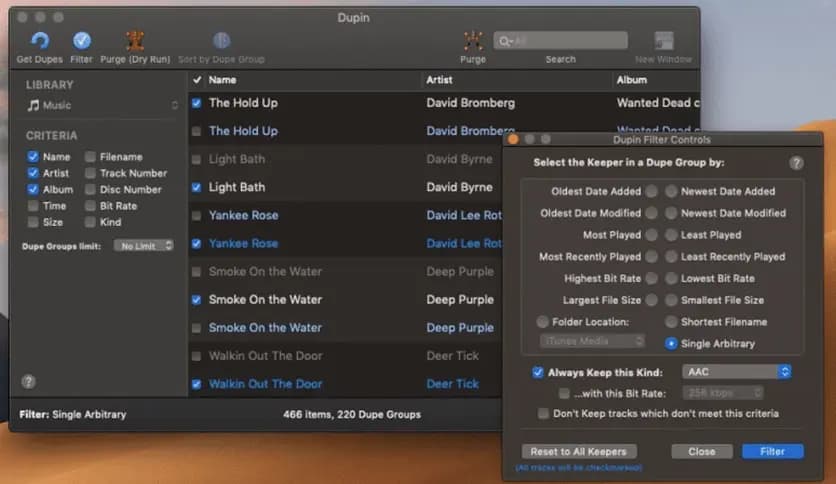This screenshot has width=836, height=484.
Task: Open the Filter toolbar icon
Action: click(x=82, y=41)
